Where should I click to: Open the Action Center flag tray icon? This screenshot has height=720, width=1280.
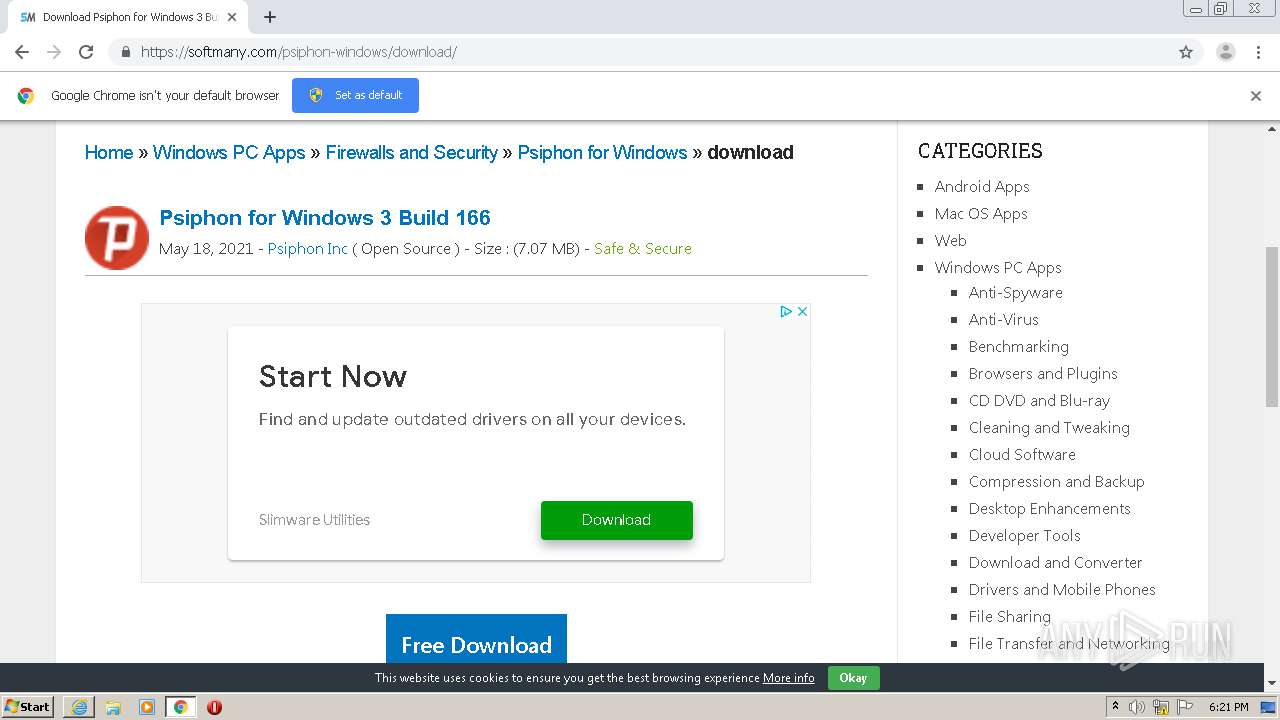pyautogui.click(x=1185, y=707)
